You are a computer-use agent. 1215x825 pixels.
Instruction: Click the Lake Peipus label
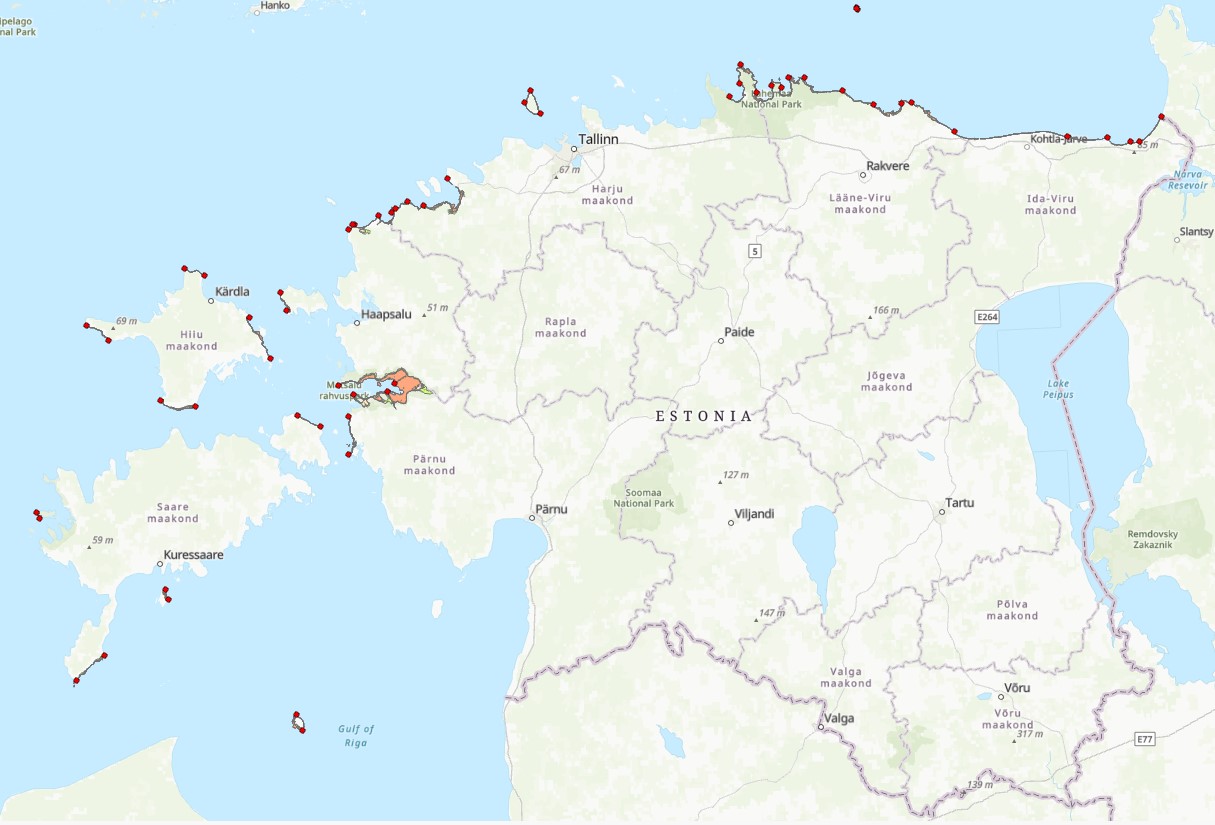(1061, 389)
